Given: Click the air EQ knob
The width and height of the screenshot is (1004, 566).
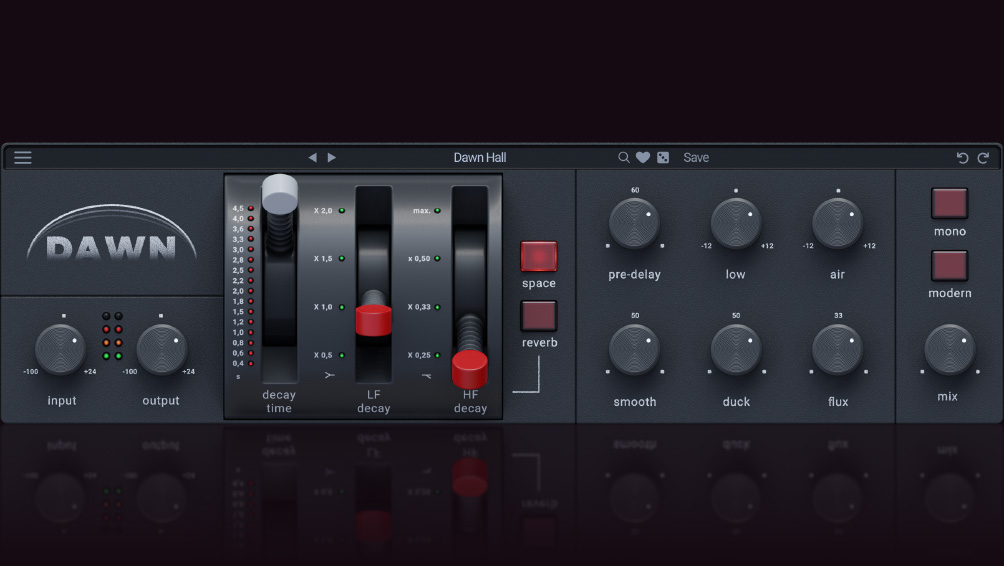Looking at the screenshot, I should coord(838,223).
